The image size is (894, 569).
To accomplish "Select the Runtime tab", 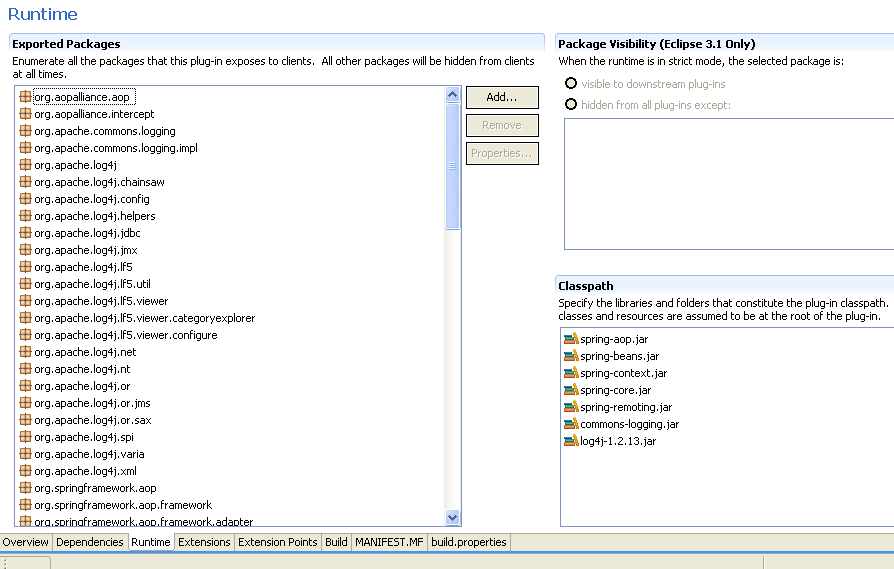I will click(151, 542).
